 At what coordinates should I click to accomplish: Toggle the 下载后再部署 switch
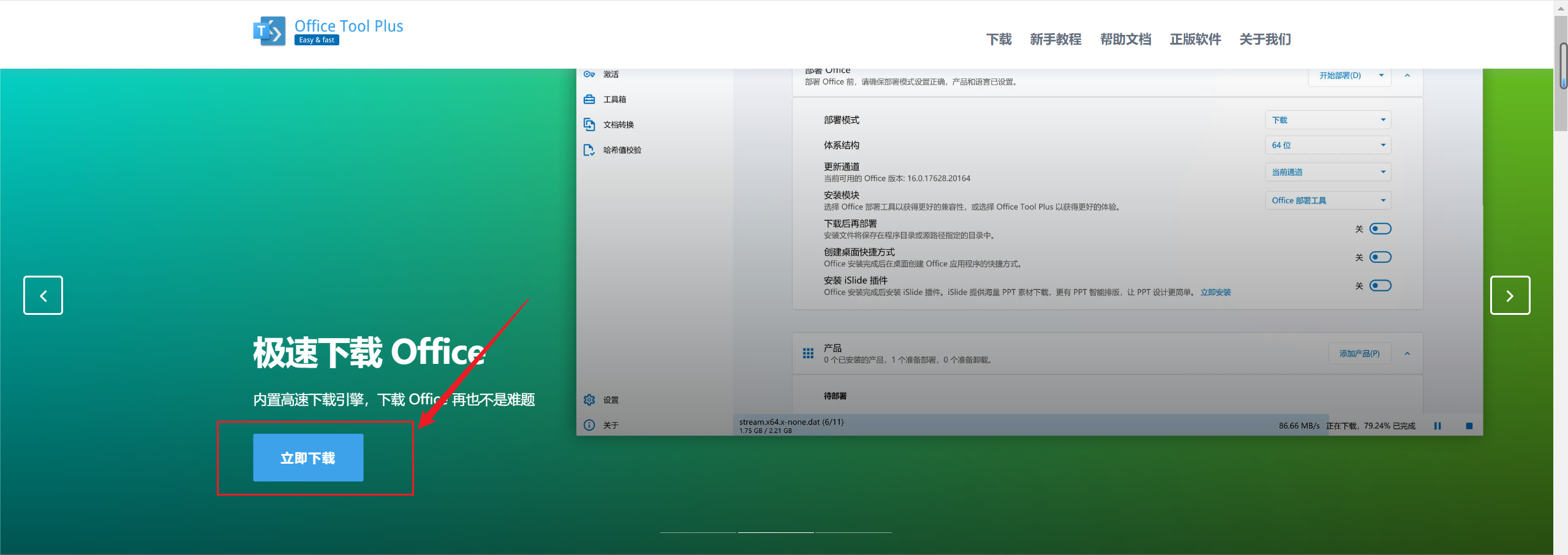click(1381, 229)
